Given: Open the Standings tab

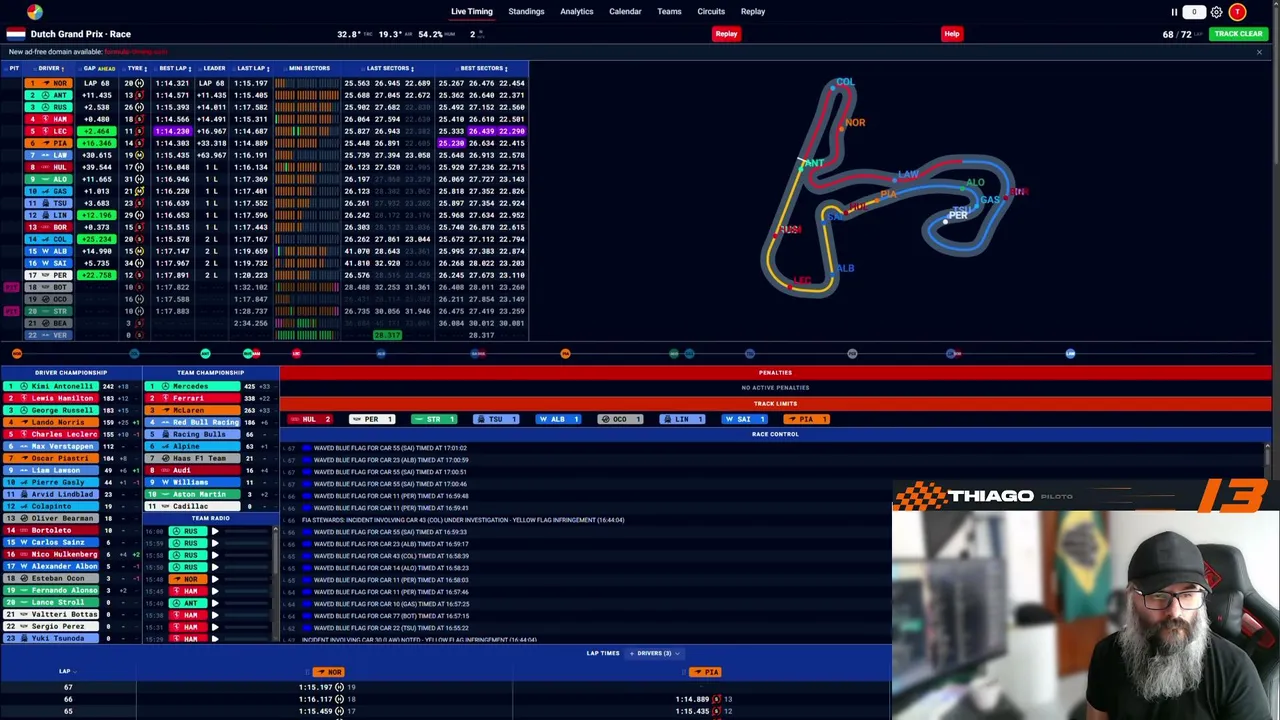Looking at the screenshot, I should tap(526, 12).
